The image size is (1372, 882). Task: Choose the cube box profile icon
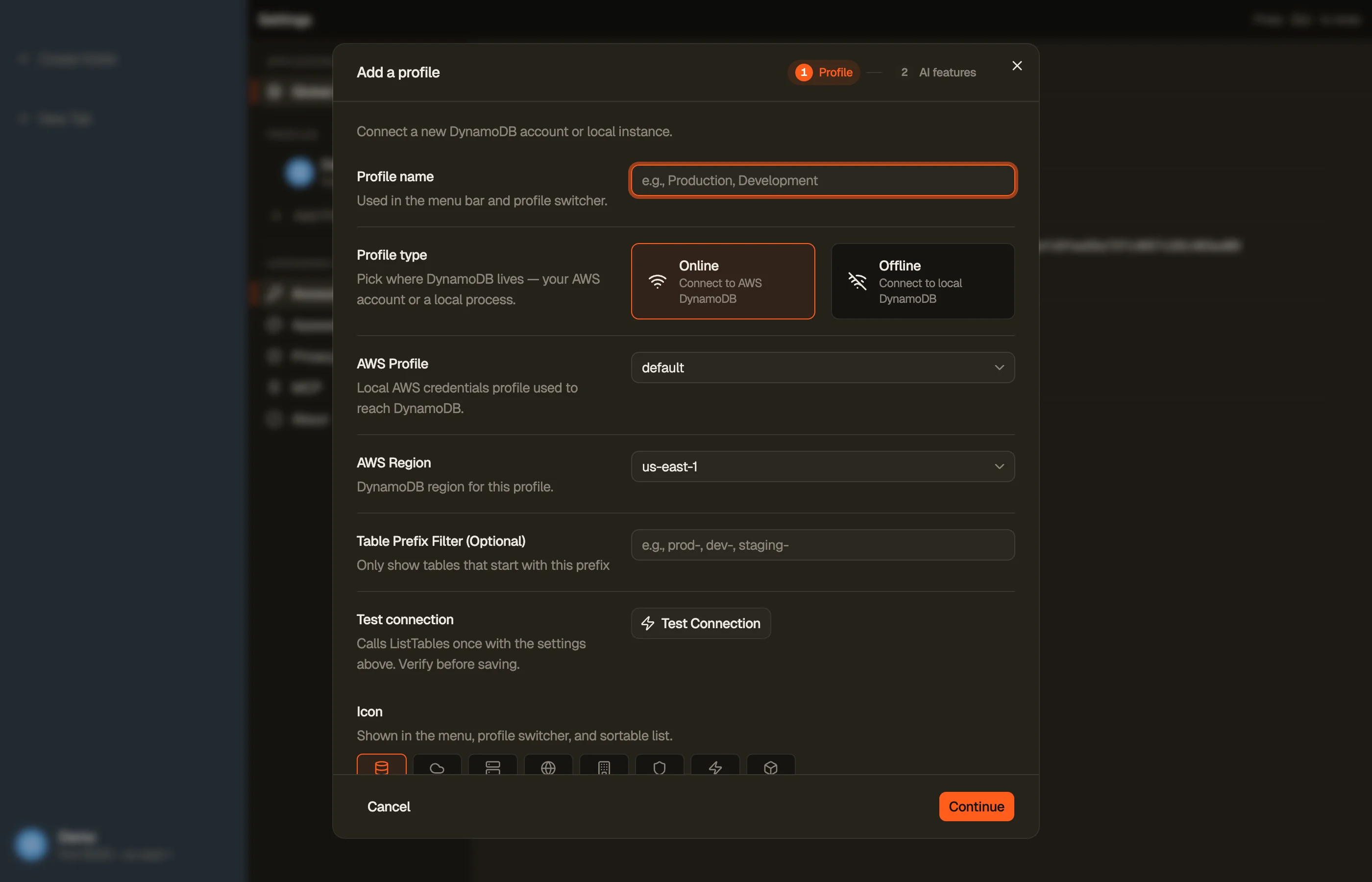pos(770,764)
